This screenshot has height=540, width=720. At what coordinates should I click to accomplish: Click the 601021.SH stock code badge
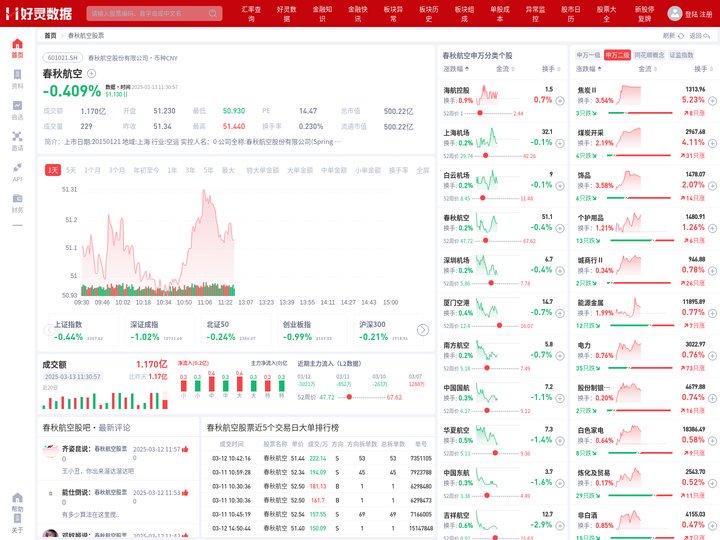click(x=62, y=58)
